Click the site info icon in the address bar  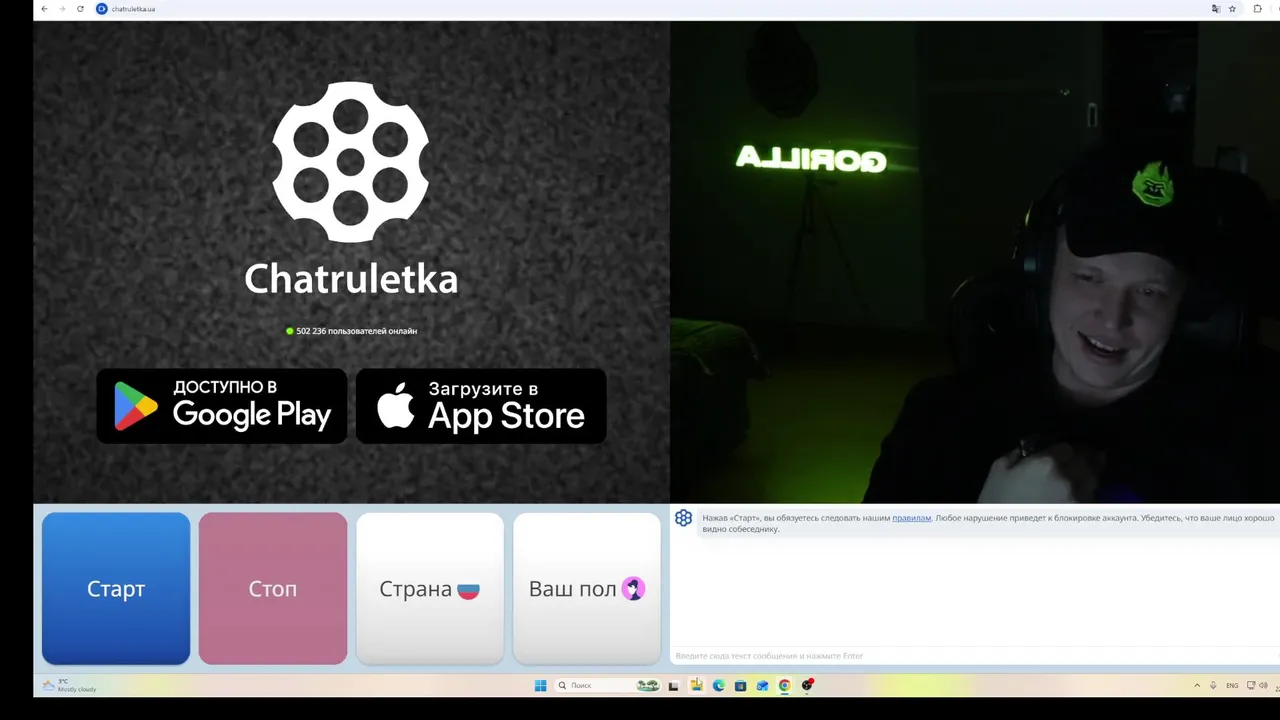coord(101,9)
